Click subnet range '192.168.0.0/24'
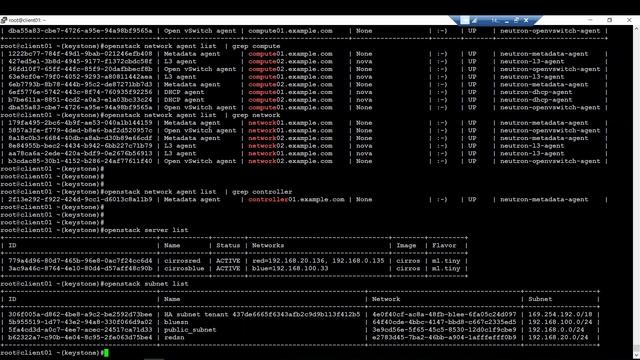This screenshot has height=360, width=640. tap(556, 330)
